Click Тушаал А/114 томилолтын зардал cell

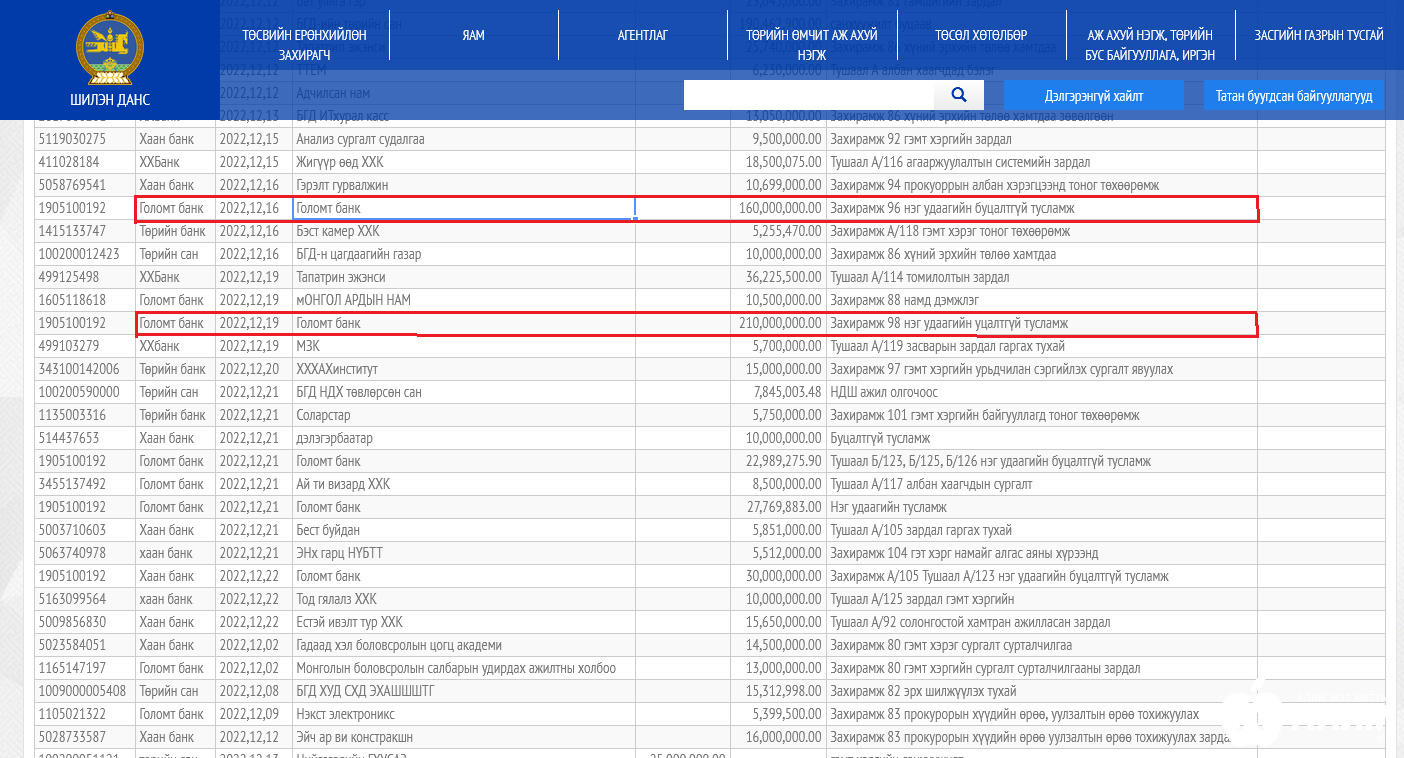tap(1042, 277)
